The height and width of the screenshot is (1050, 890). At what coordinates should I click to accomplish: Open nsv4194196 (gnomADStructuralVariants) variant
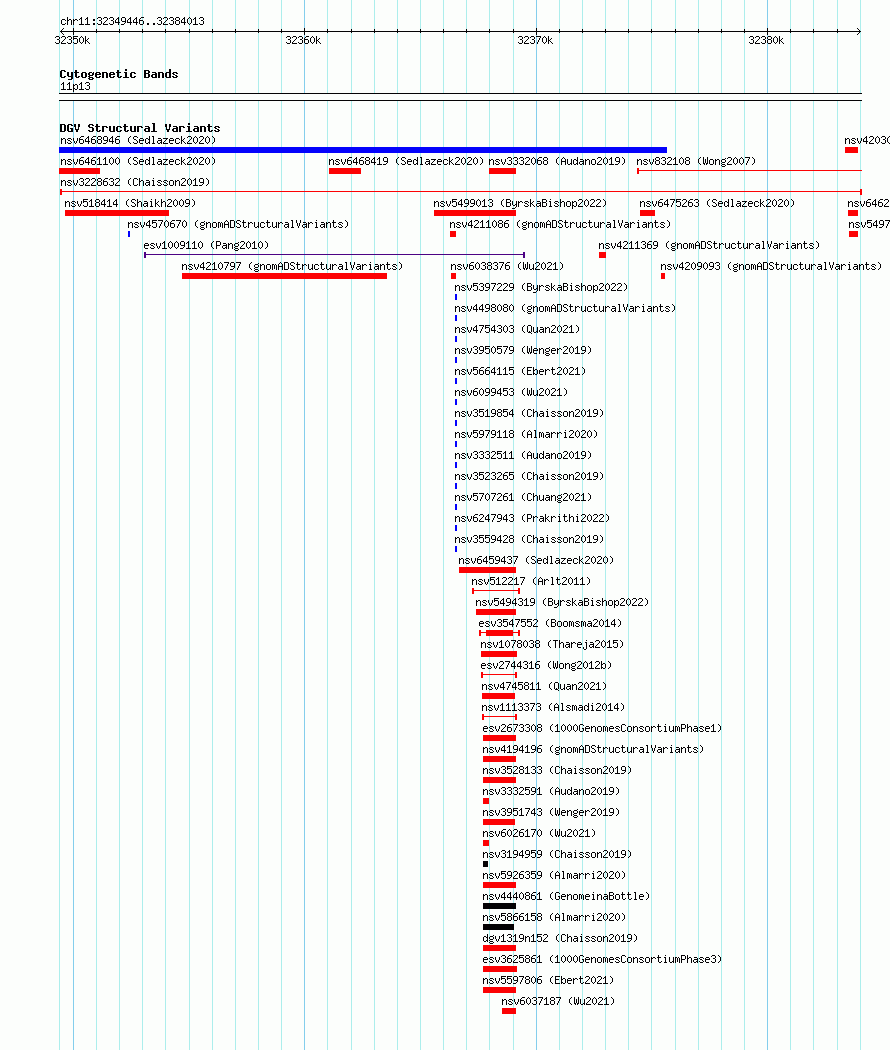tap(593, 749)
